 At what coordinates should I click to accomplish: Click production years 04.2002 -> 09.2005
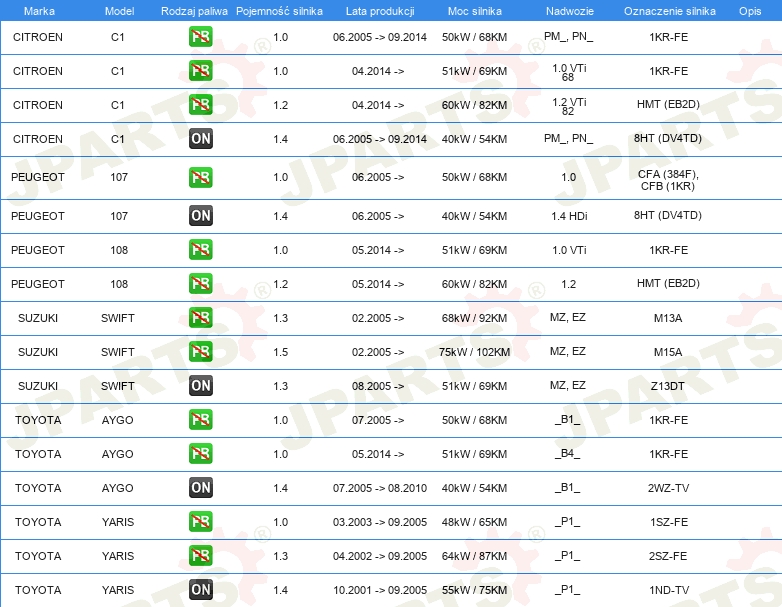click(380, 556)
